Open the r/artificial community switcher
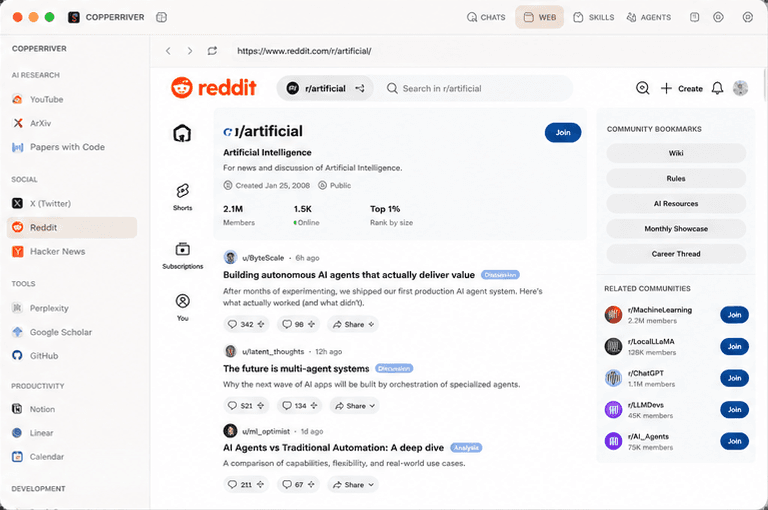768x510 pixels. tap(325, 89)
